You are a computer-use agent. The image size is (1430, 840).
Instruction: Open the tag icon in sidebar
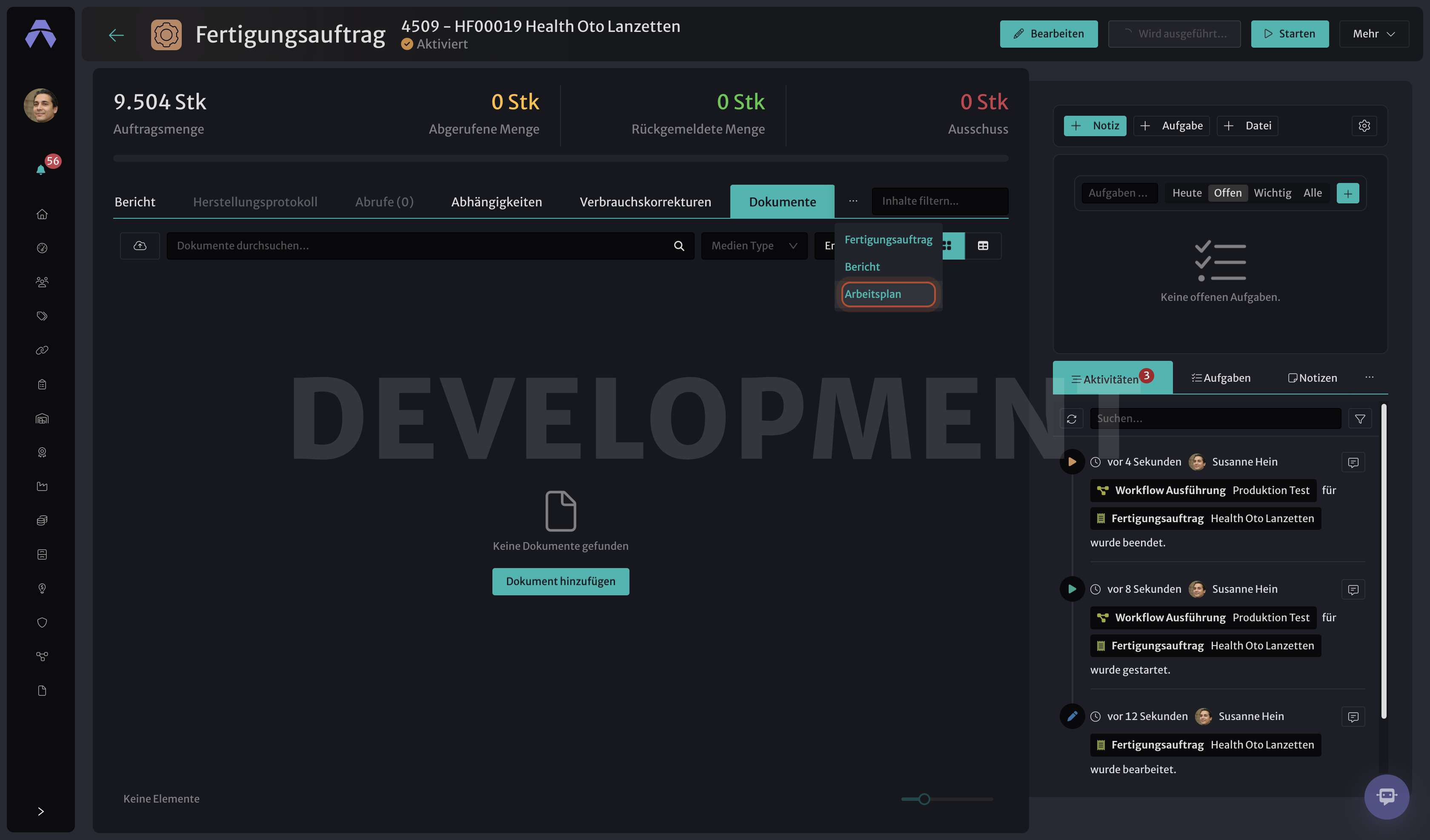pyautogui.click(x=41, y=316)
